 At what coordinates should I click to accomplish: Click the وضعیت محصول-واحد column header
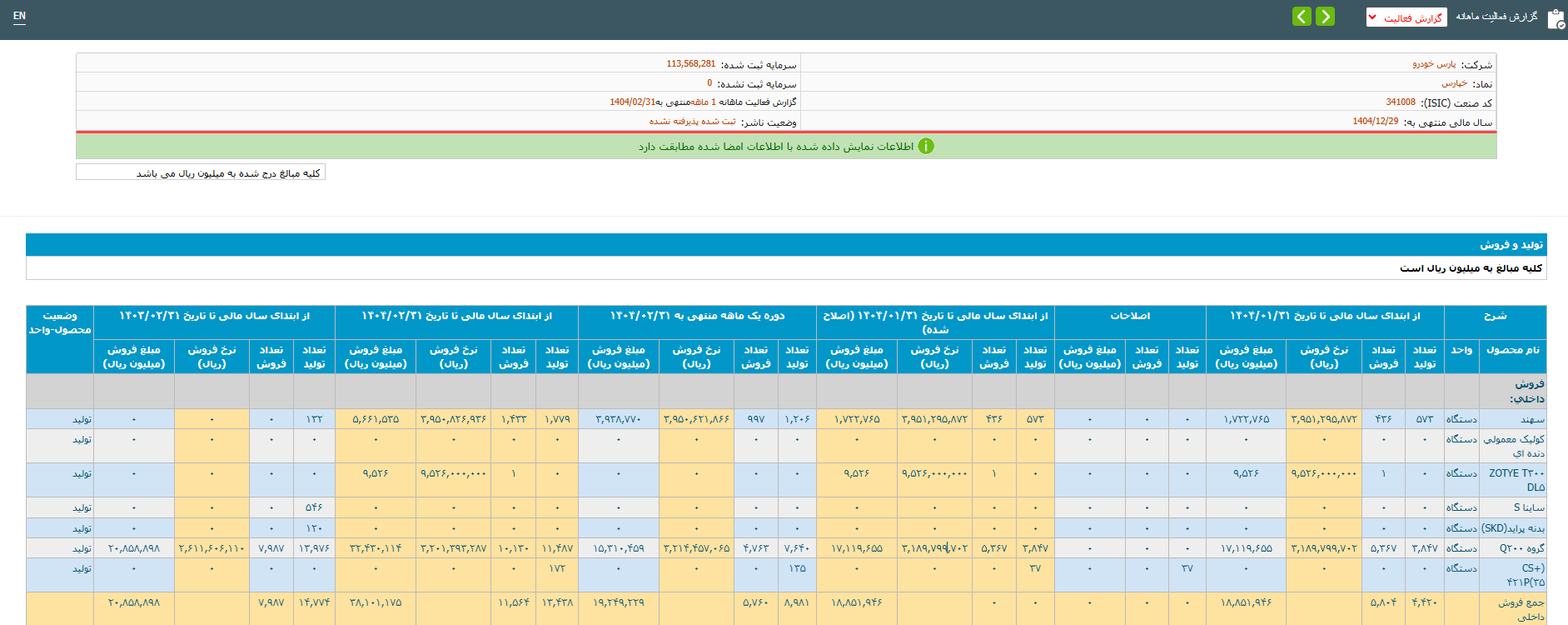pyautogui.click(x=60, y=322)
